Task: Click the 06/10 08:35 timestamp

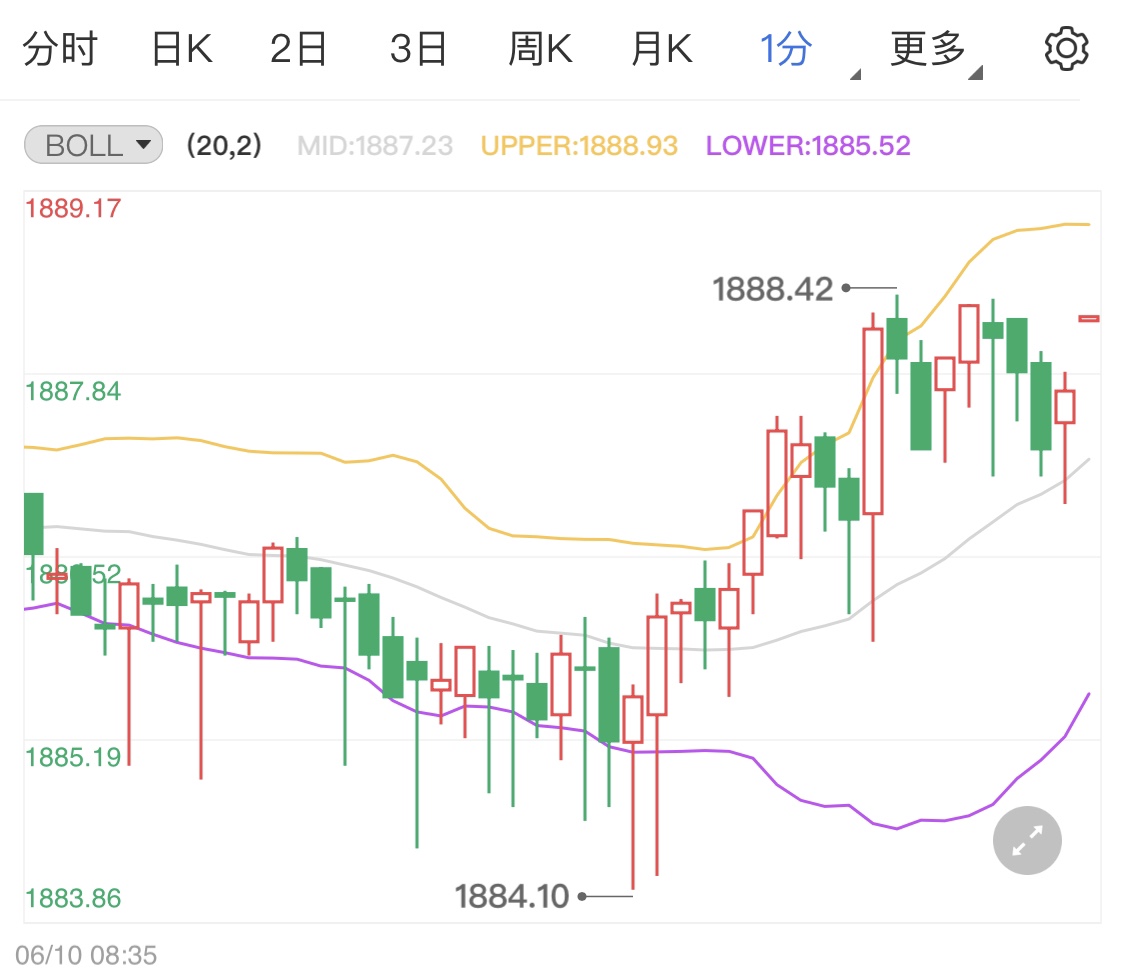Action: pyautogui.click(x=86, y=954)
